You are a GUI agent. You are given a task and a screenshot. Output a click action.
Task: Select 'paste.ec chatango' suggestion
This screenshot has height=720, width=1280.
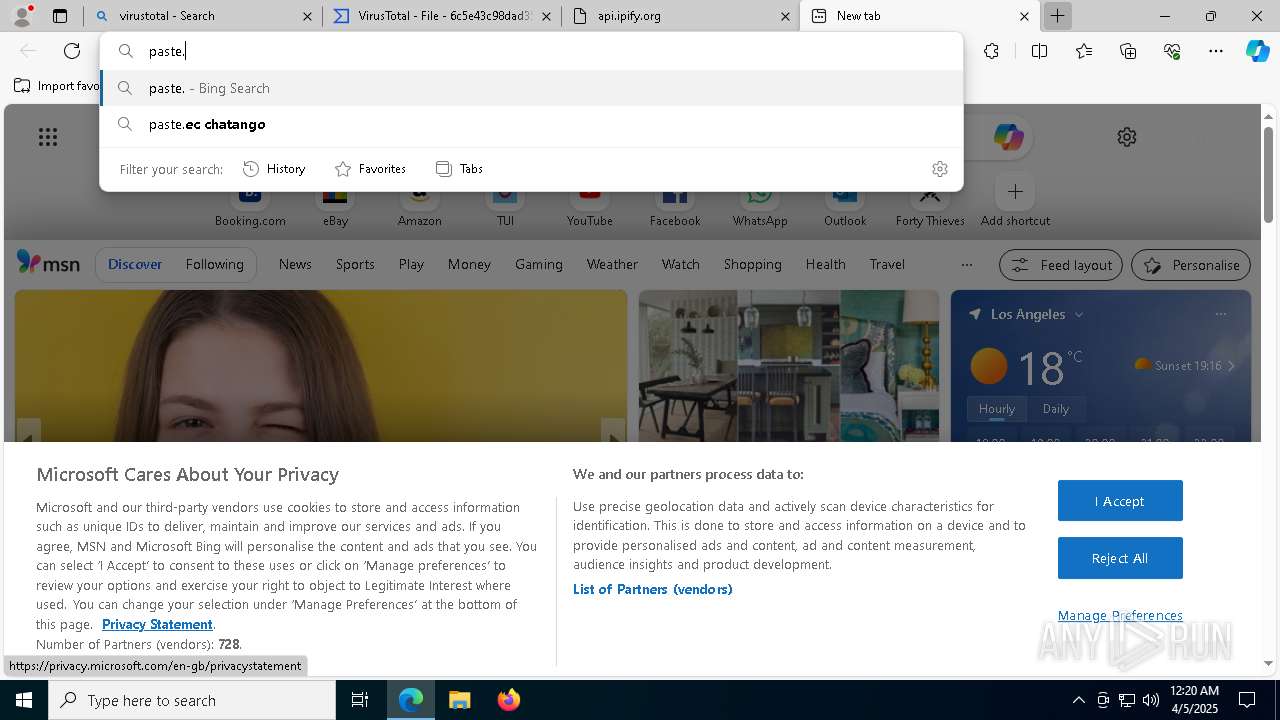point(531,124)
